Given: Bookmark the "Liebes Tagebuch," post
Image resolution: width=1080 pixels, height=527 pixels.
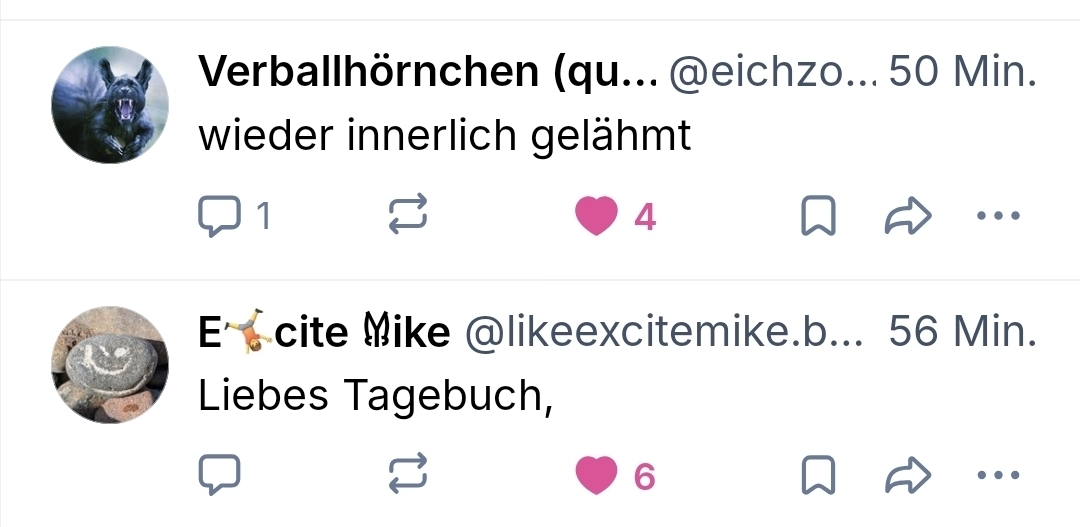Looking at the screenshot, I should (818, 476).
